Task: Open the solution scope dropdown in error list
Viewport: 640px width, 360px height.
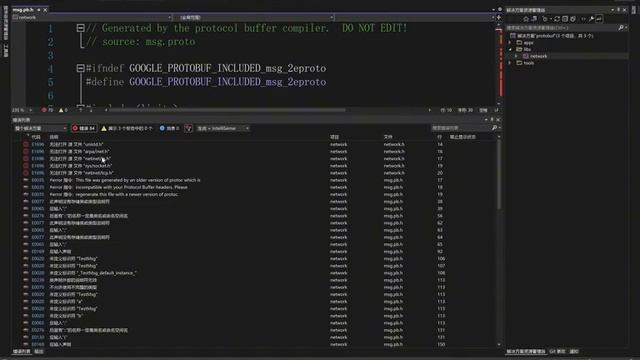Action: coord(40,128)
